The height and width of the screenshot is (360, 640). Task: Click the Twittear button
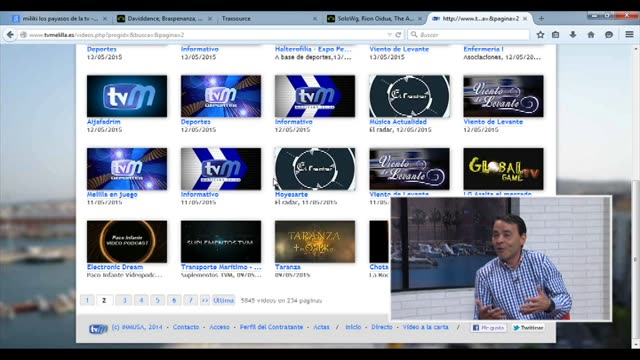coord(528,328)
